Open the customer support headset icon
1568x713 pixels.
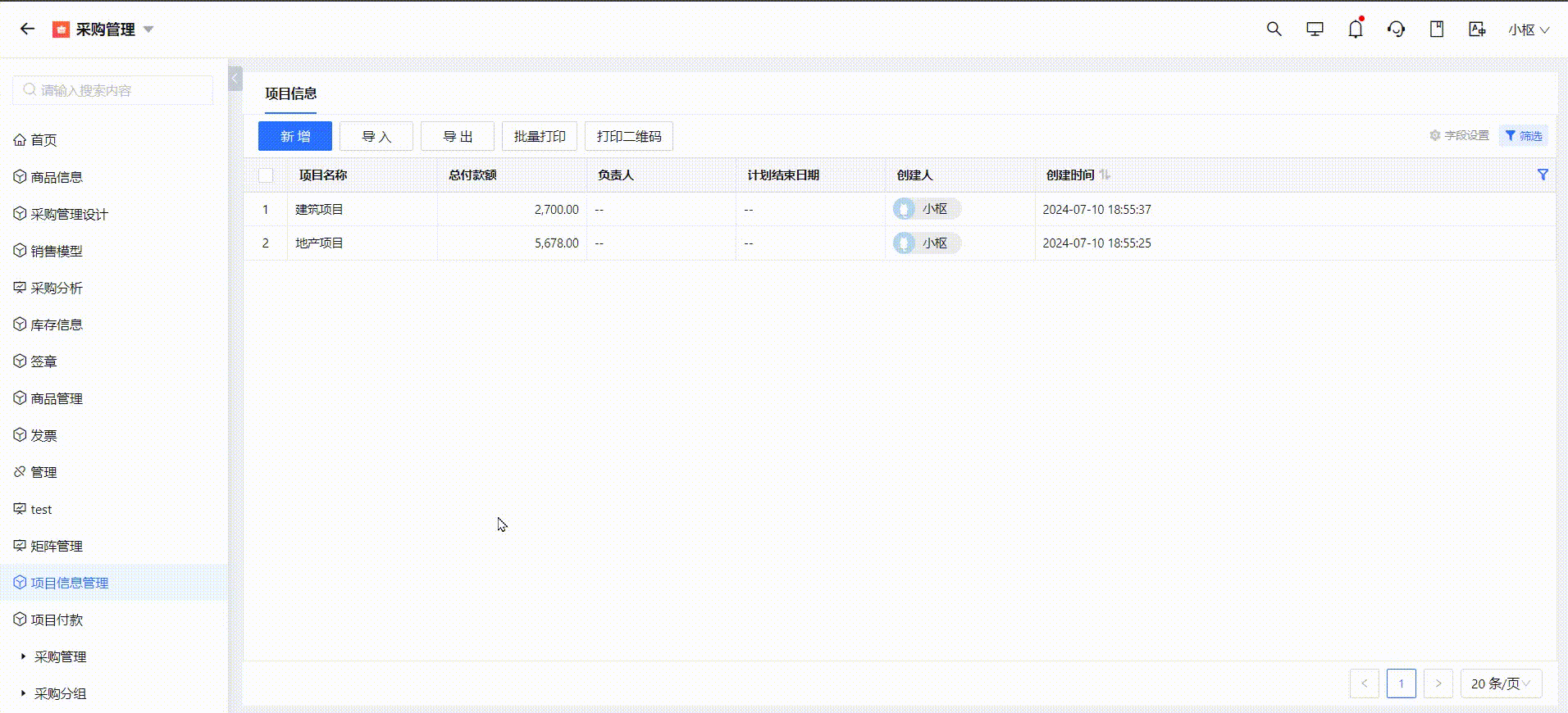click(x=1396, y=29)
